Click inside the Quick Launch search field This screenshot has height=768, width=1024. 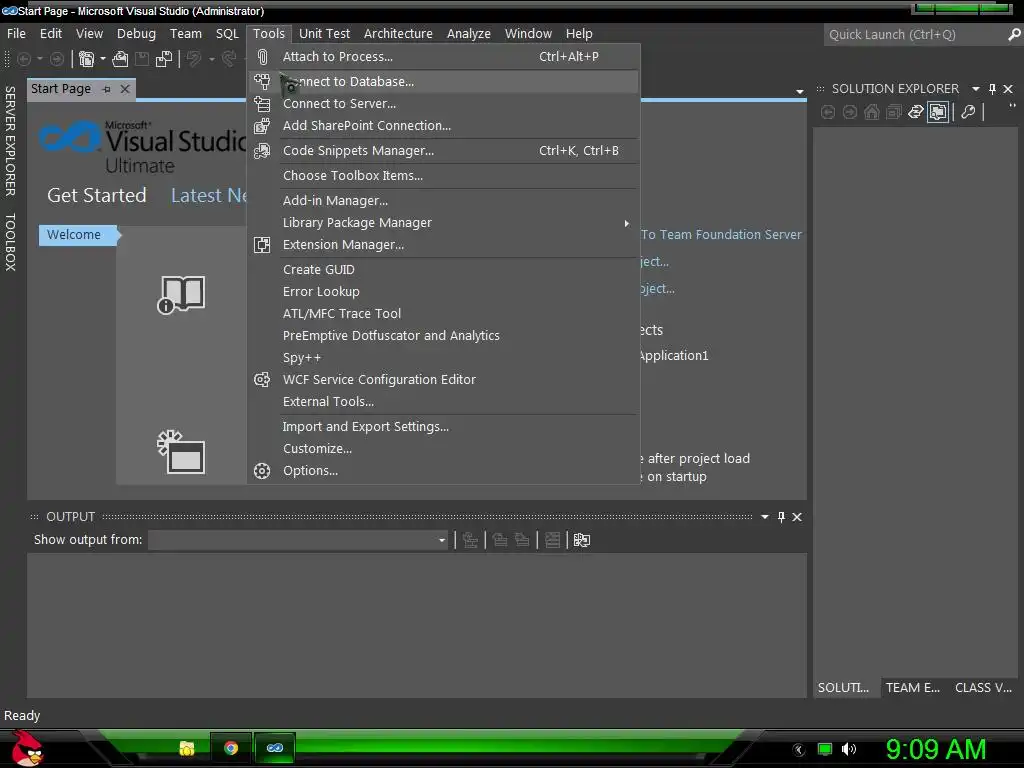914,35
